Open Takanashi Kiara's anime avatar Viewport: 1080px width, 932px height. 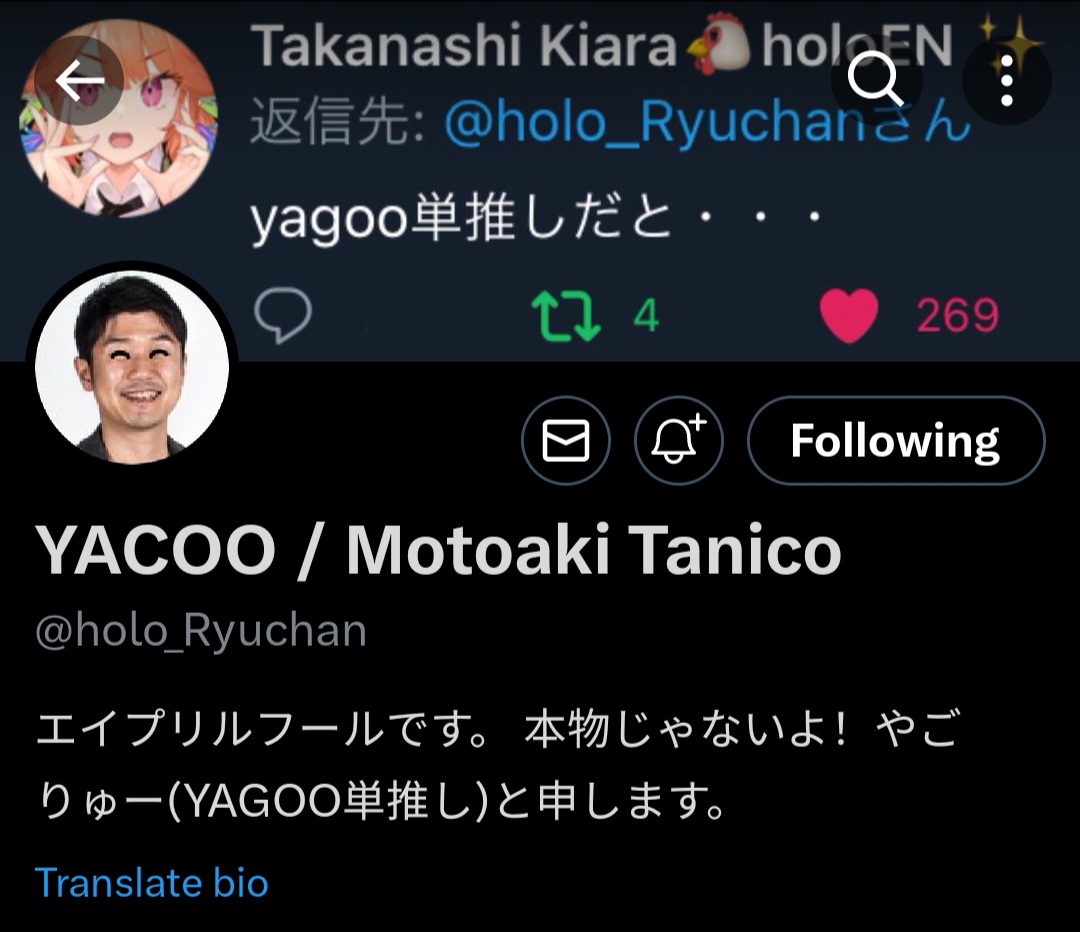(x=118, y=117)
